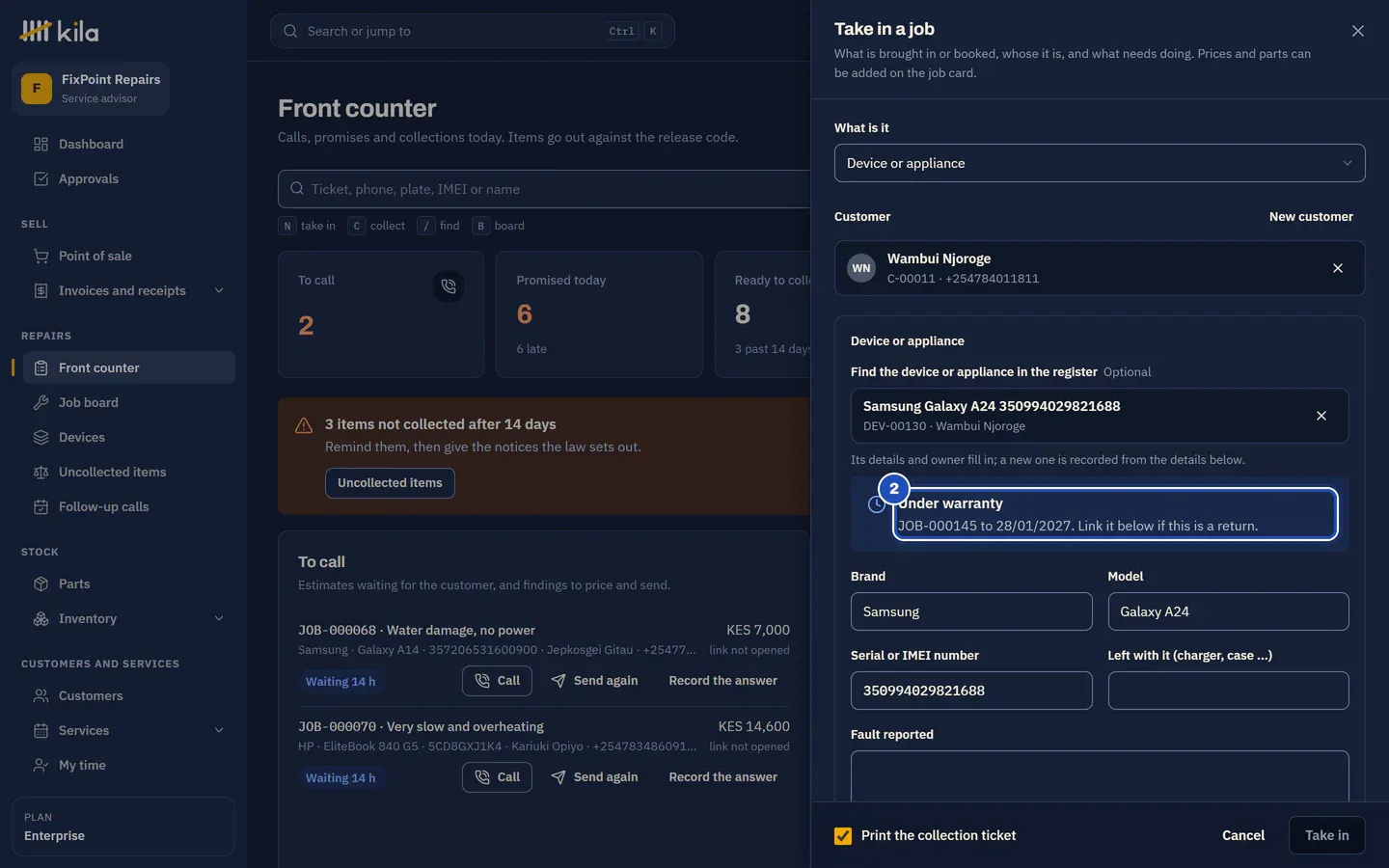Expand the Services submenu chevron
Screen dimensions: 1389x868
(x=219, y=730)
